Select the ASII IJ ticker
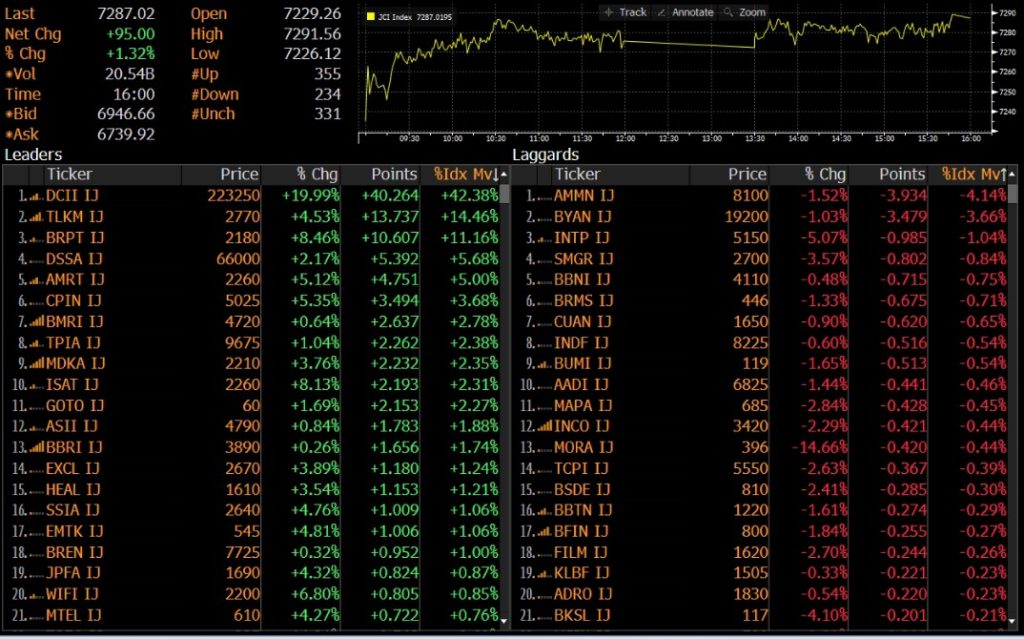Screen dimensions: 1024x639 [x=72, y=427]
